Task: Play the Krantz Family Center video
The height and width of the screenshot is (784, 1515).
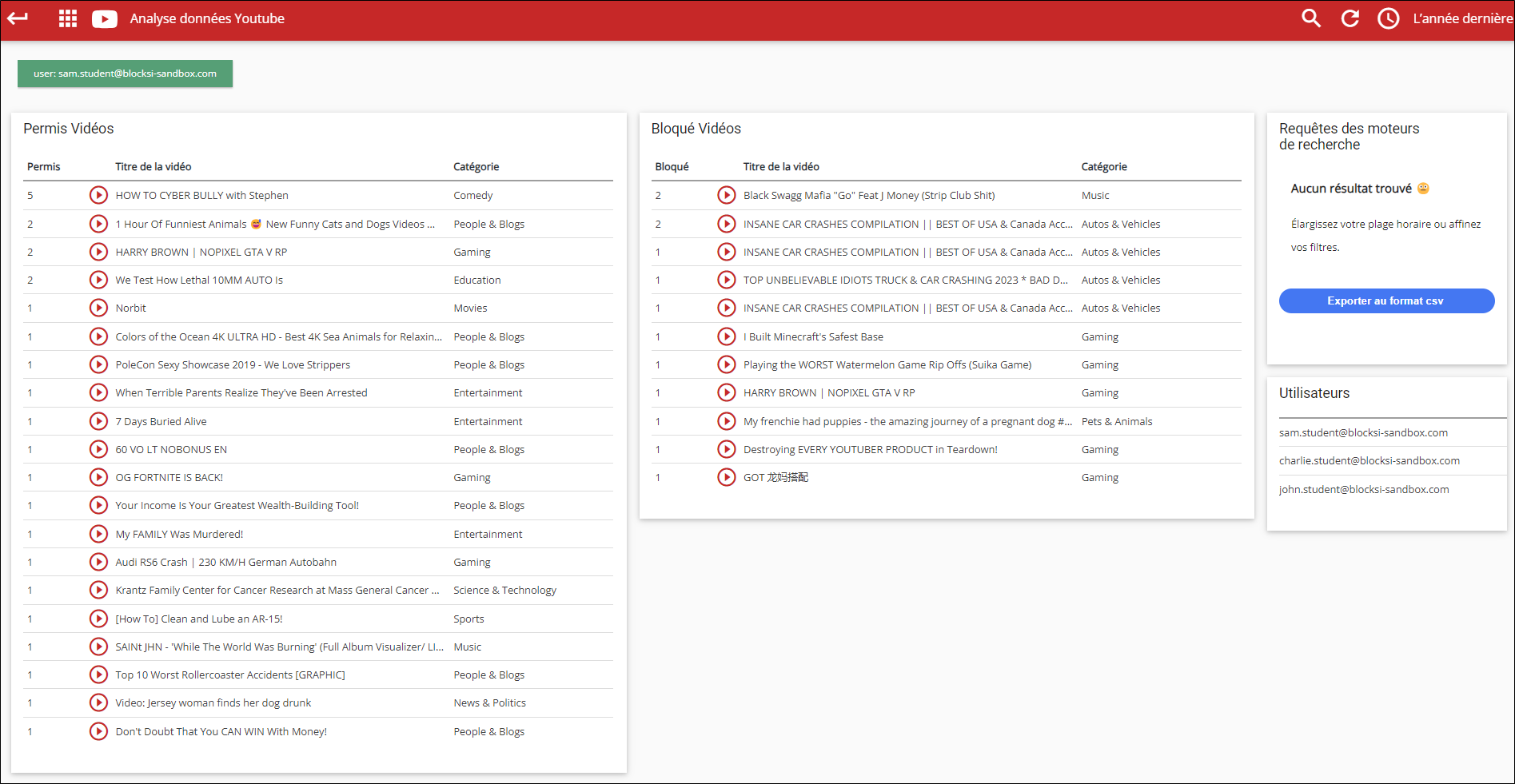Action: click(98, 590)
